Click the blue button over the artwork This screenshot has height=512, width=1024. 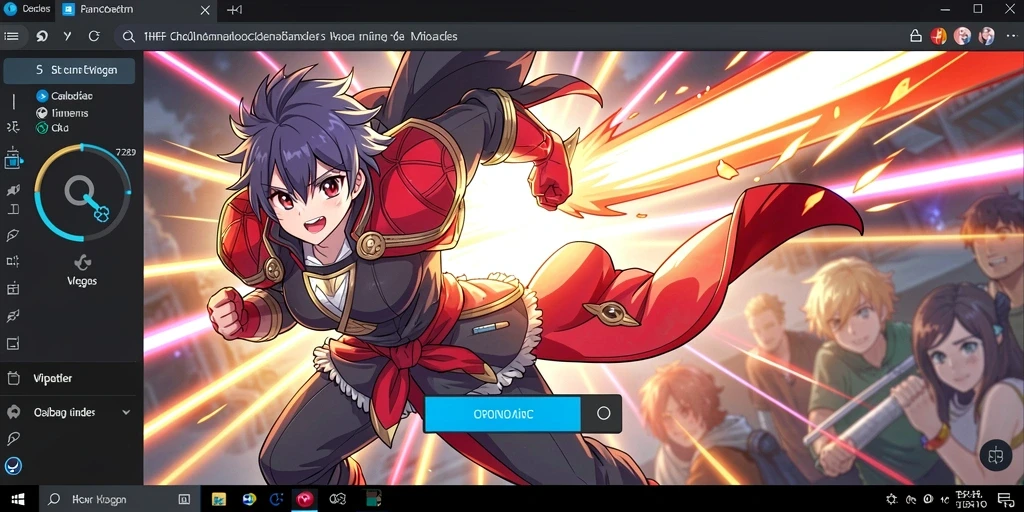click(502, 413)
